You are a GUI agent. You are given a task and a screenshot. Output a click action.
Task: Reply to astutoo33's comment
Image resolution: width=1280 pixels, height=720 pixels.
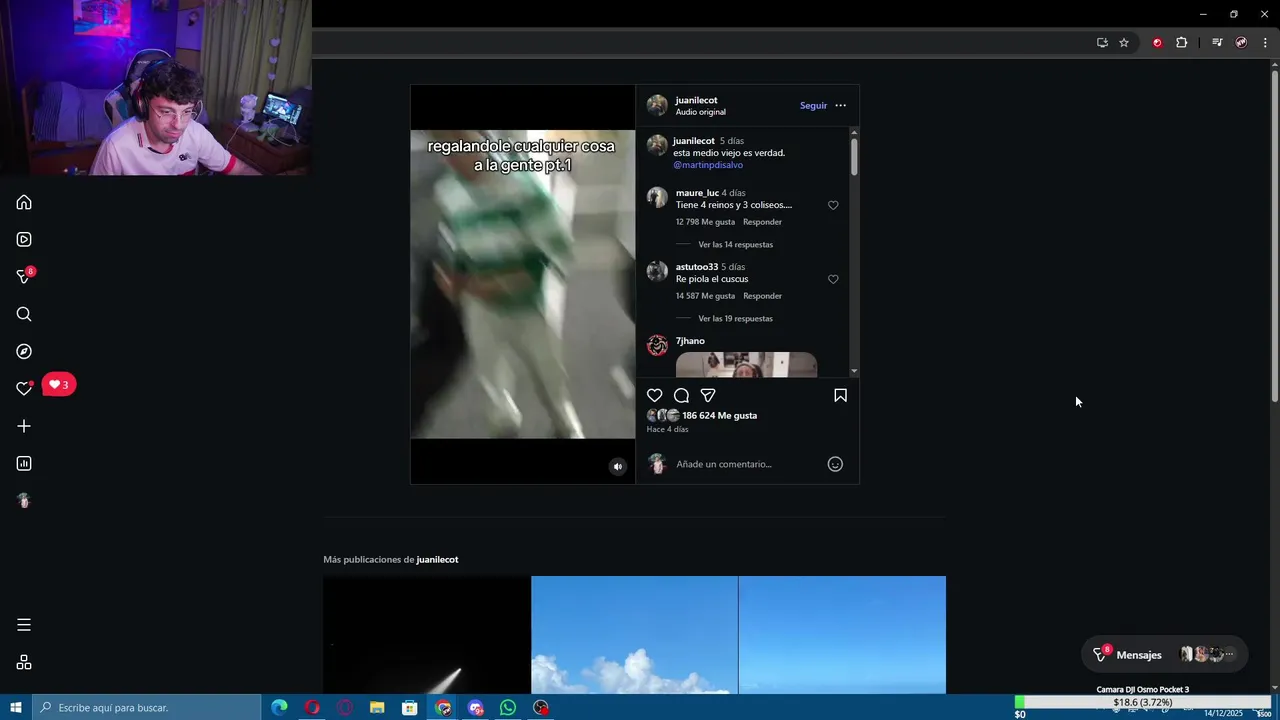click(762, 296)
